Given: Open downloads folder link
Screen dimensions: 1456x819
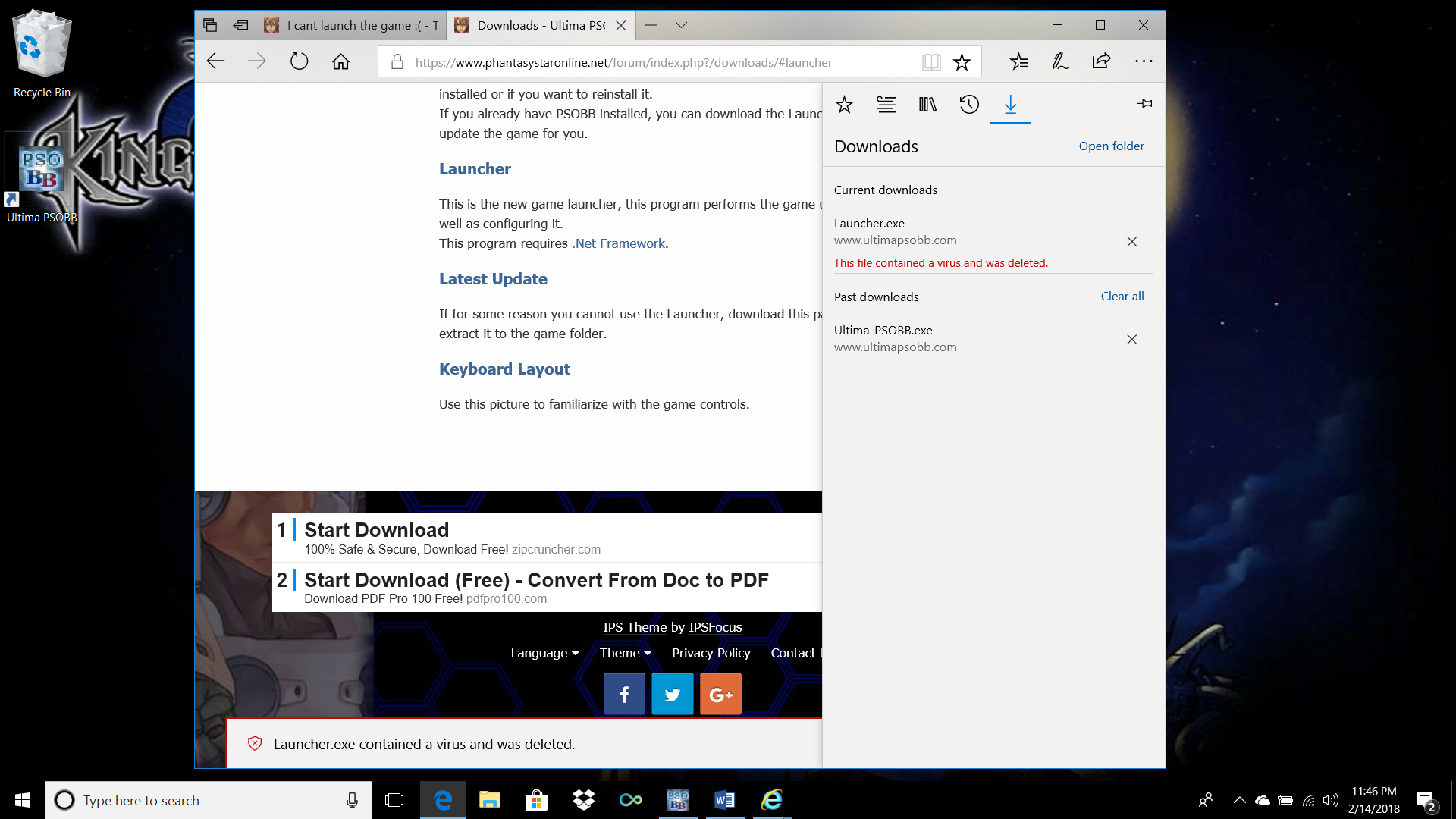Looking at the screenshot, I should (1111, 146).
